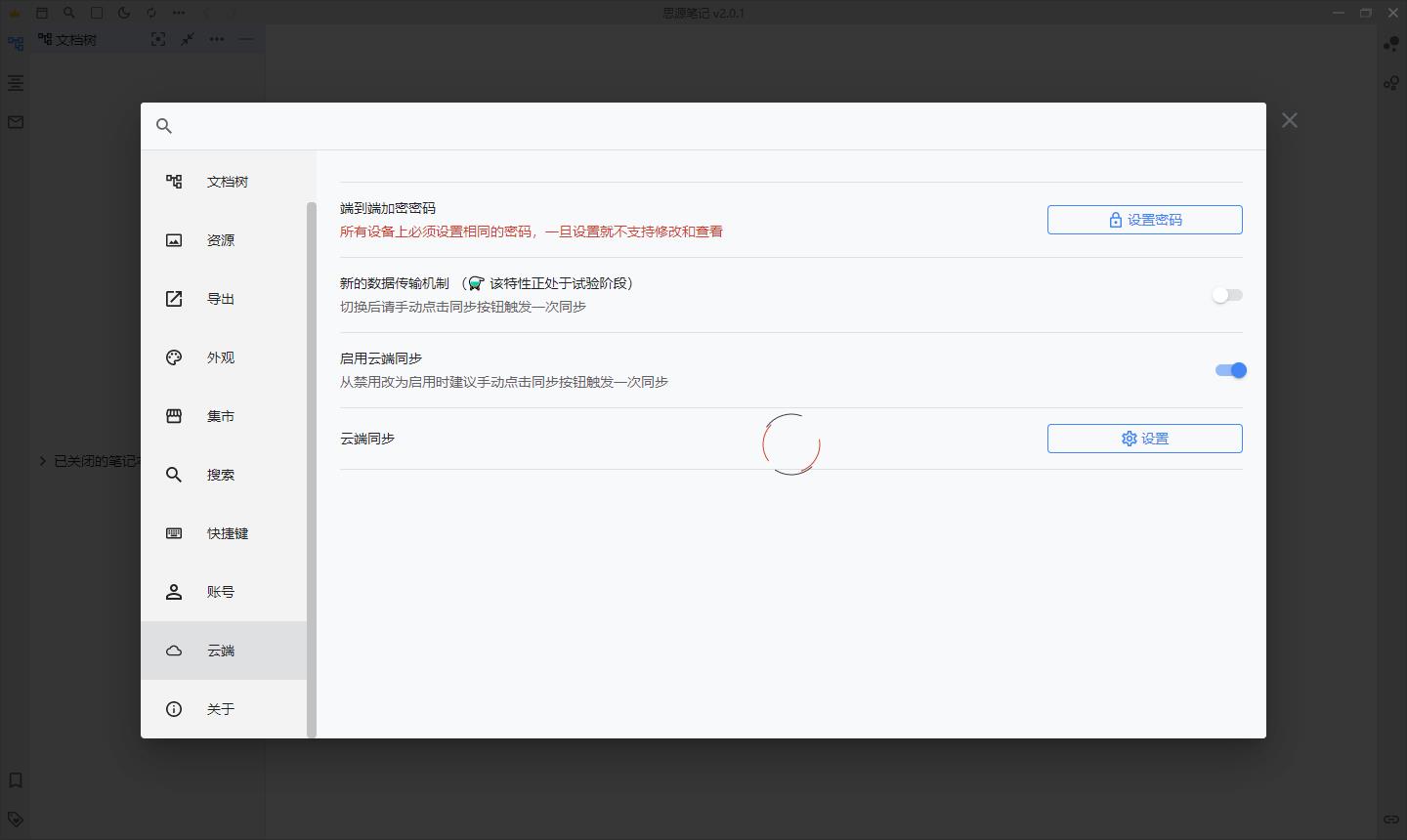Enable the 新的数据传输机制 toggle
1407x840 pixels.
(1226, 294)
